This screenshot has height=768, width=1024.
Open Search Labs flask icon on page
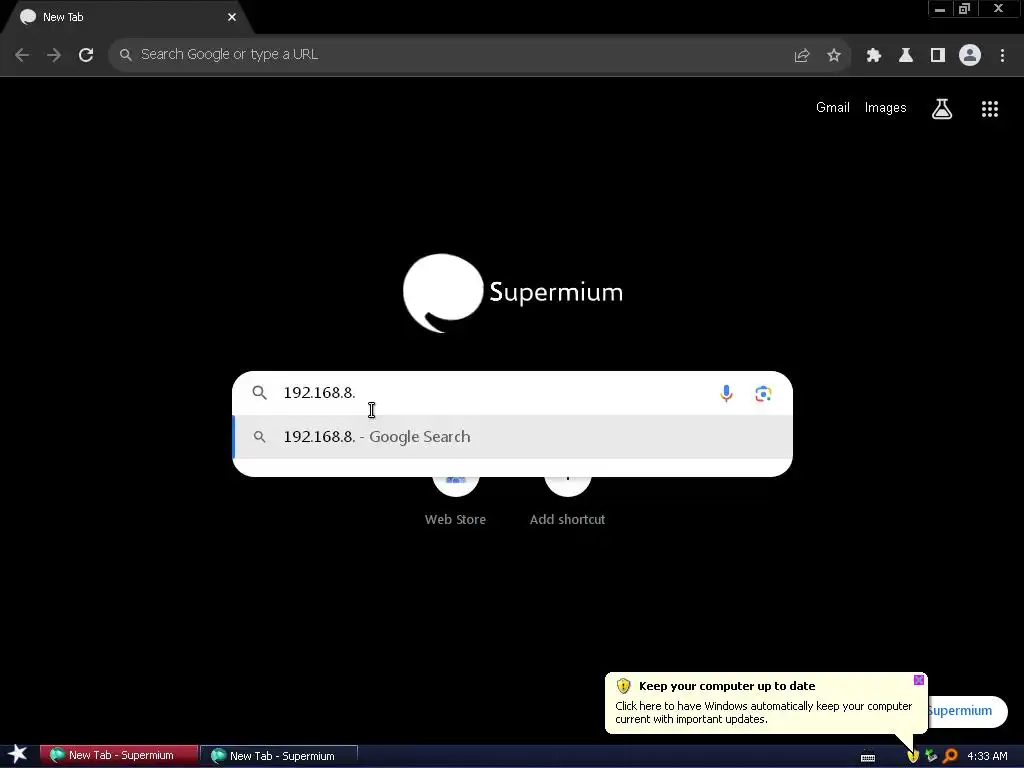pyautogui.click(x=942, y=109)
